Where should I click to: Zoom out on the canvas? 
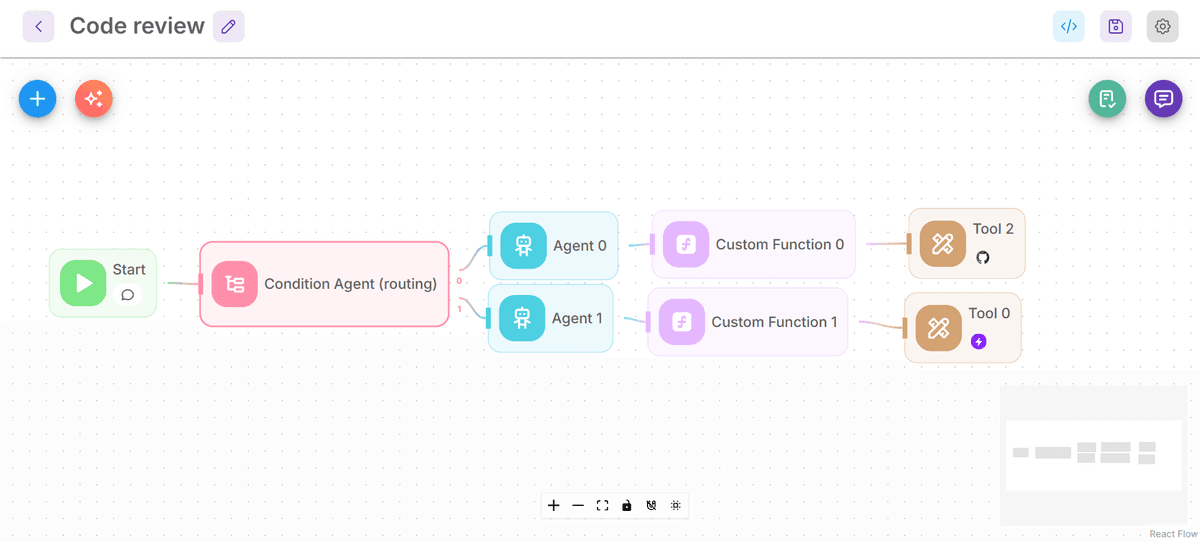point(578,506)
